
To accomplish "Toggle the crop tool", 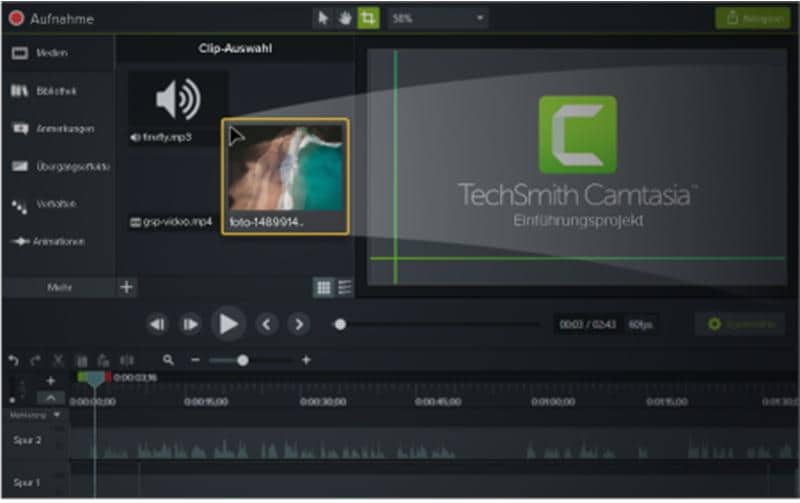I will (368, 18).
